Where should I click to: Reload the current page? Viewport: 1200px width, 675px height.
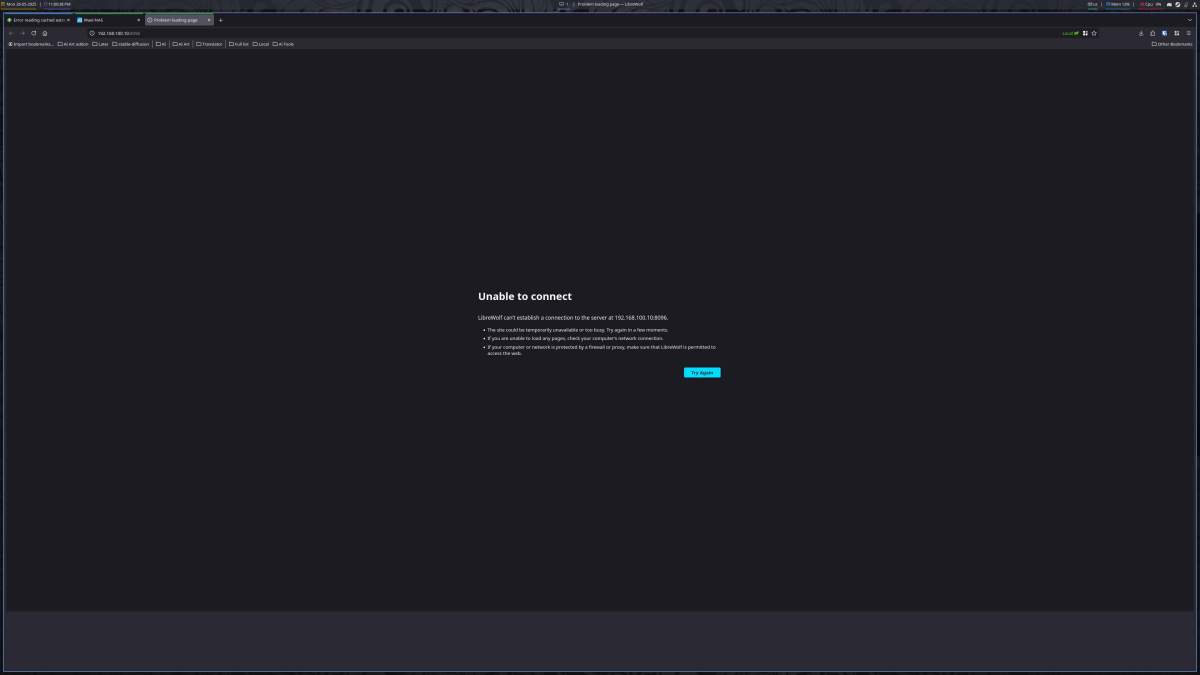[x=33, y=33]
